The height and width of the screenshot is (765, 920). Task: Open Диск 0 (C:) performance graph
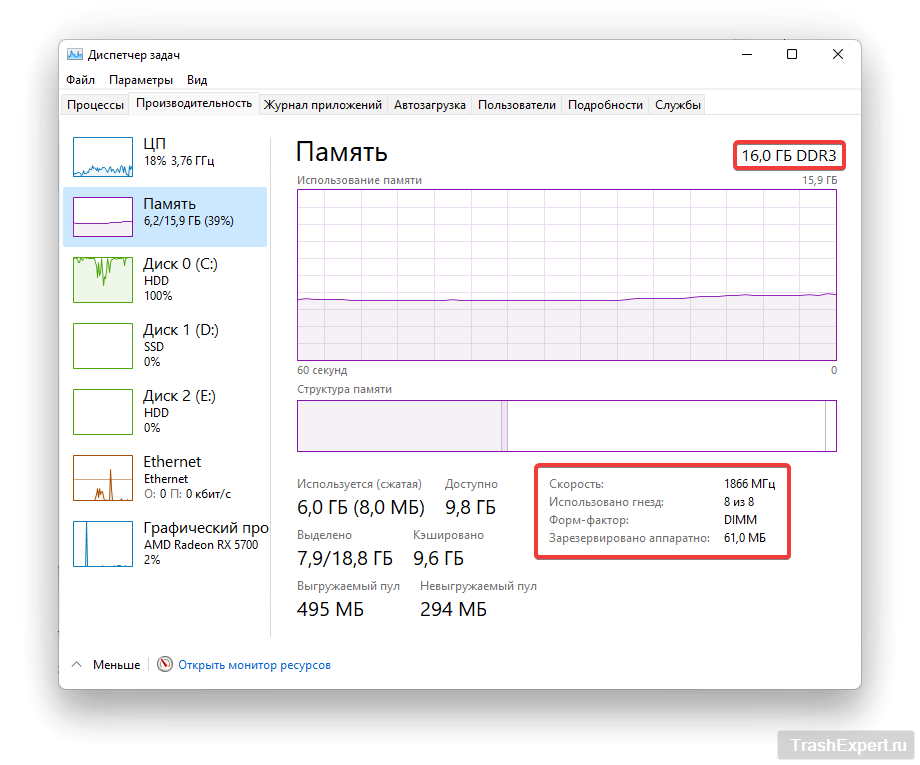coord(103,279)
